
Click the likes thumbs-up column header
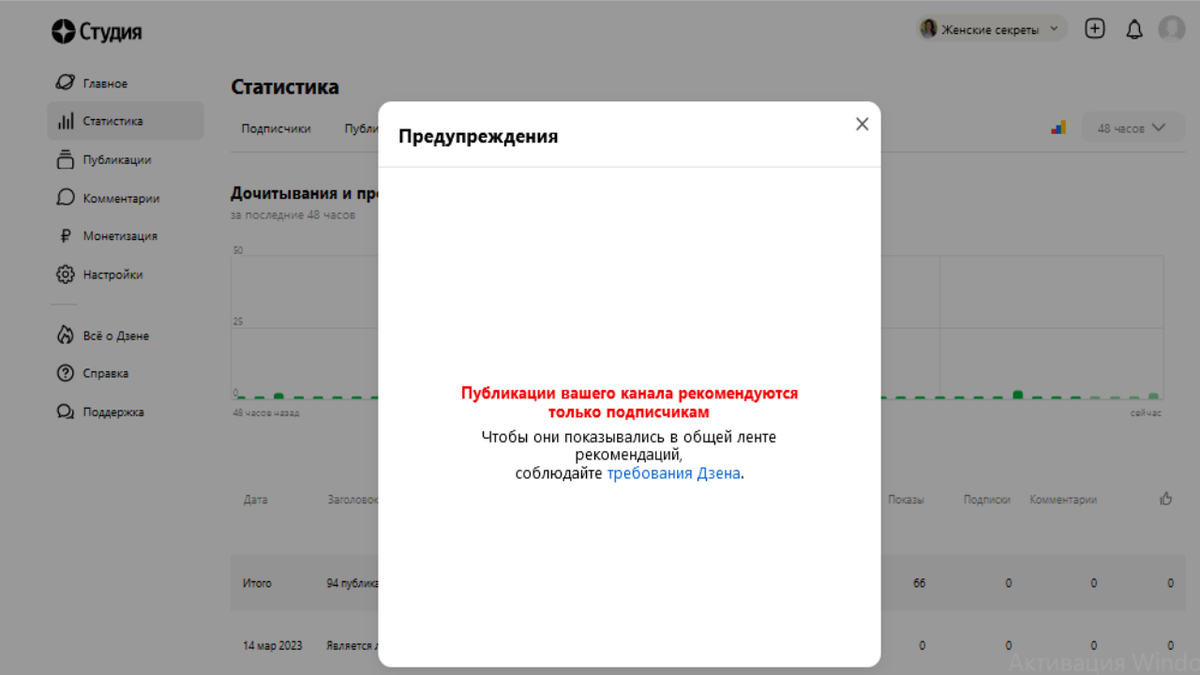point(1165,499)
